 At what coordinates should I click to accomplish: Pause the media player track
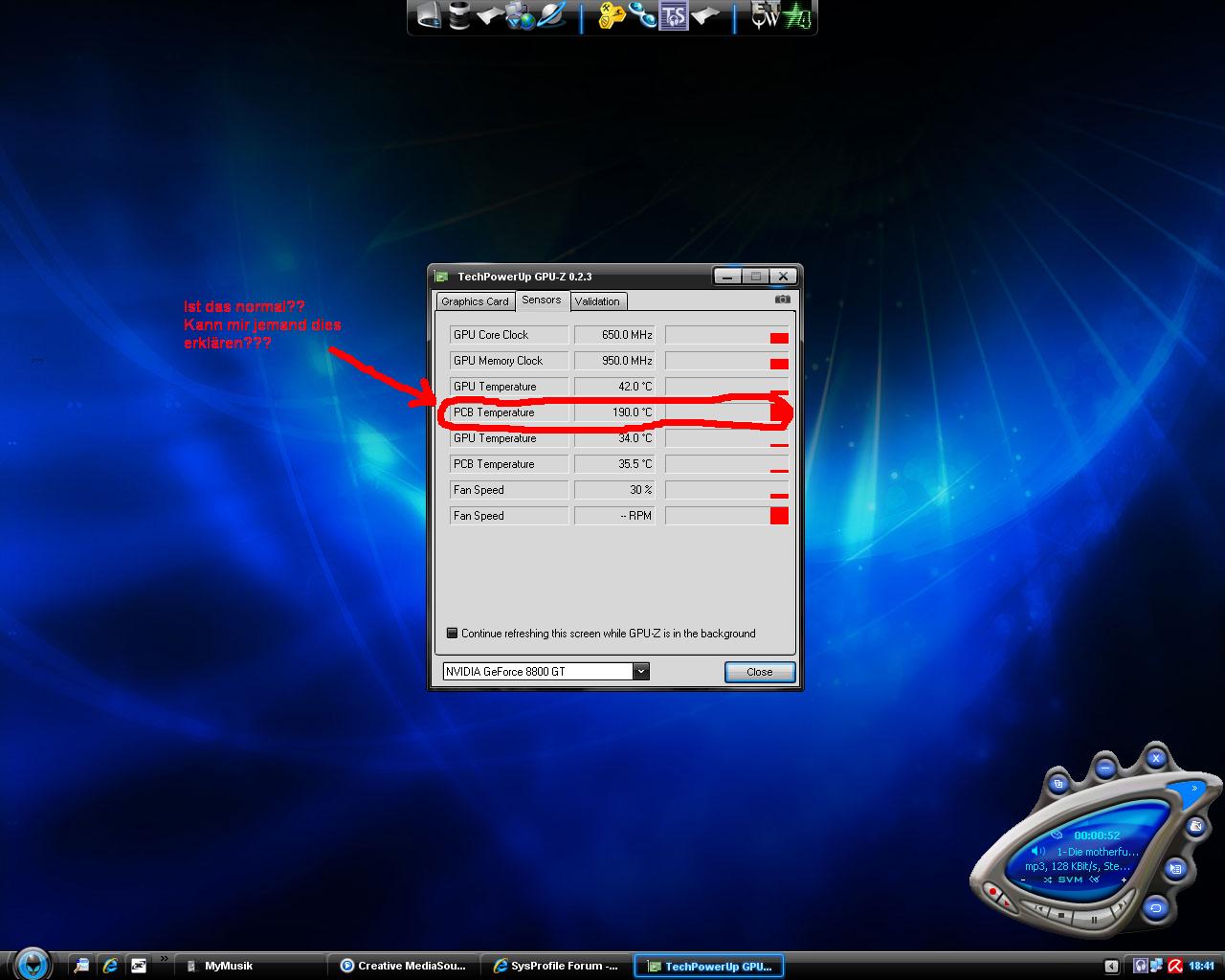coord(1094,920)
